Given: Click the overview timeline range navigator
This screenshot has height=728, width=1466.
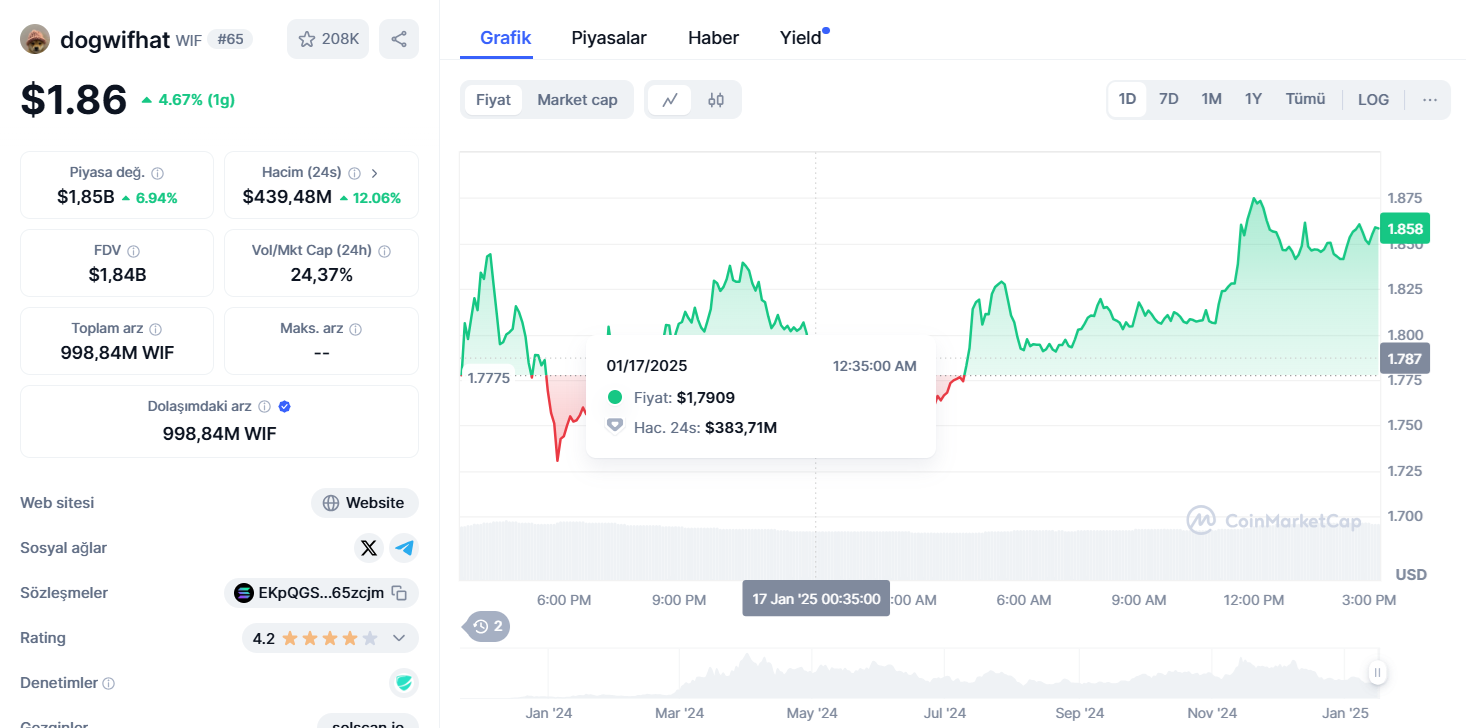Looking at the screenshot, I should click(919, 673).
